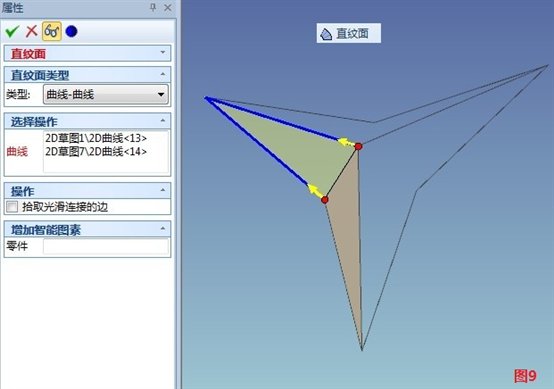554x389 pixels.
Task: Select 2D草图1\2D曲线<13> in the curve list
Action: 96,138
